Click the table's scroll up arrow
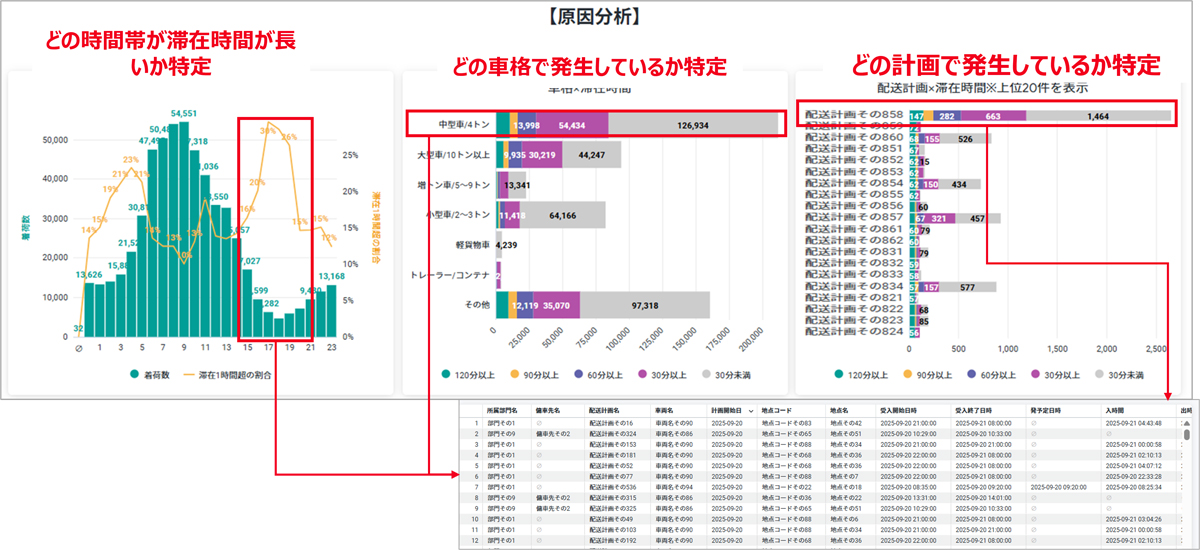Viewport: 1200px width, 550px height. pyautogui.click(x=1186, y=423)
